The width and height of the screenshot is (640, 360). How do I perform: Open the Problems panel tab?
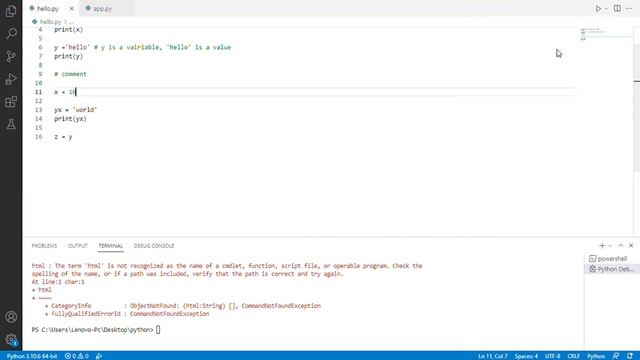[44, 246]
